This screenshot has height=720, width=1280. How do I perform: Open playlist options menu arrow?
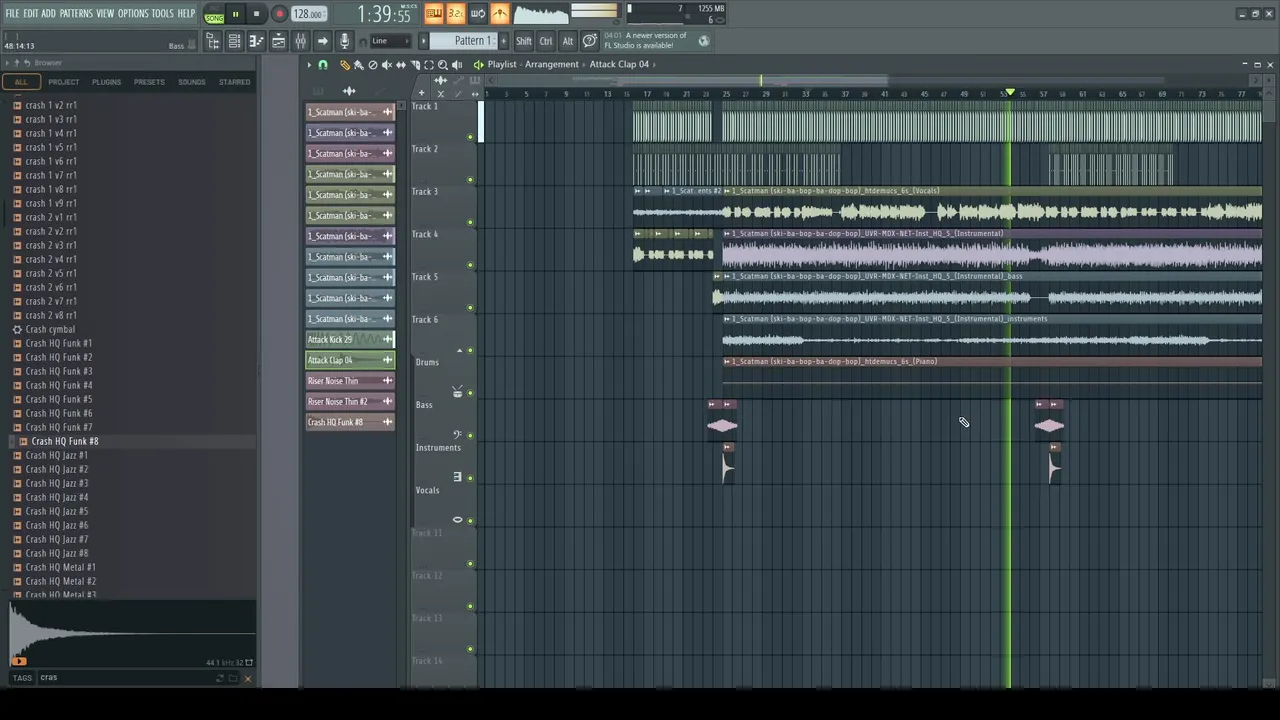[x=309, y=64]
